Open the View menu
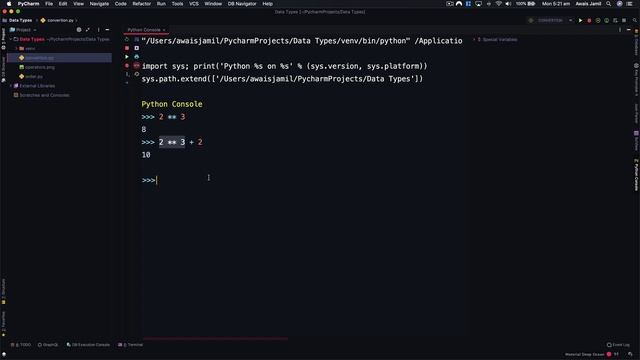The height and width of the screenshot is (360, 640). click(x=78, y=4)
